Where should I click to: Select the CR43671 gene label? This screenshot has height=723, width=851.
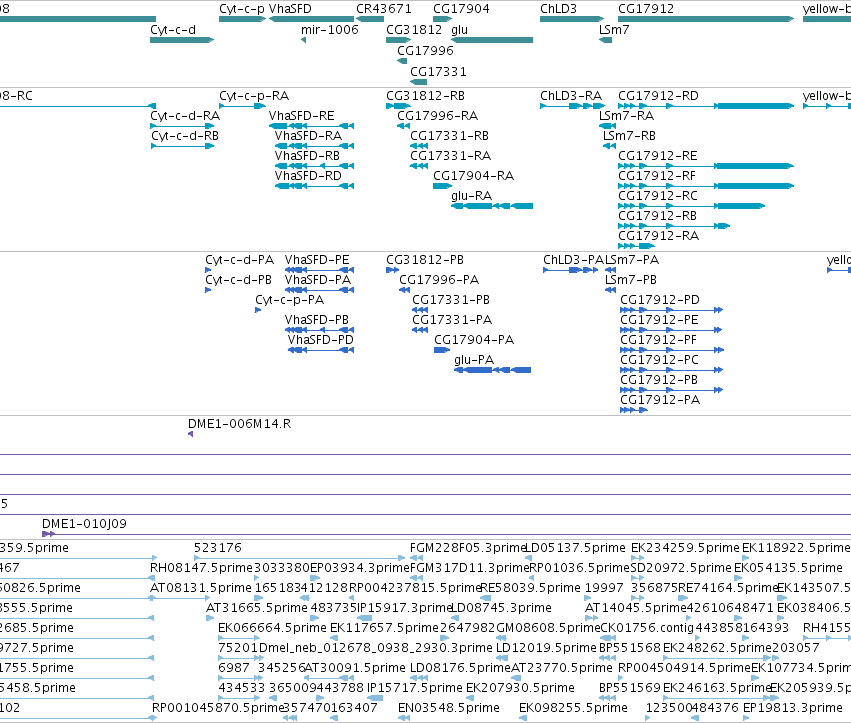pos(384,9)
